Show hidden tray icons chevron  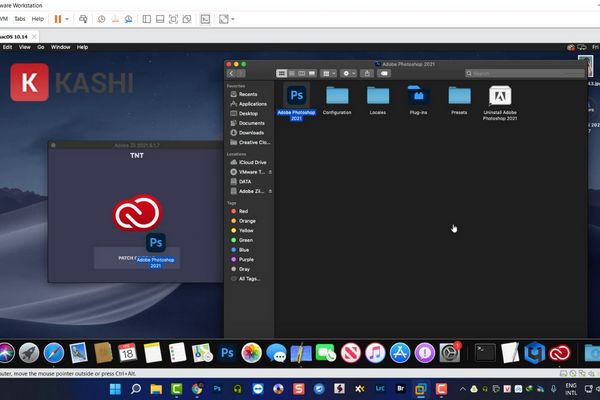463,389
